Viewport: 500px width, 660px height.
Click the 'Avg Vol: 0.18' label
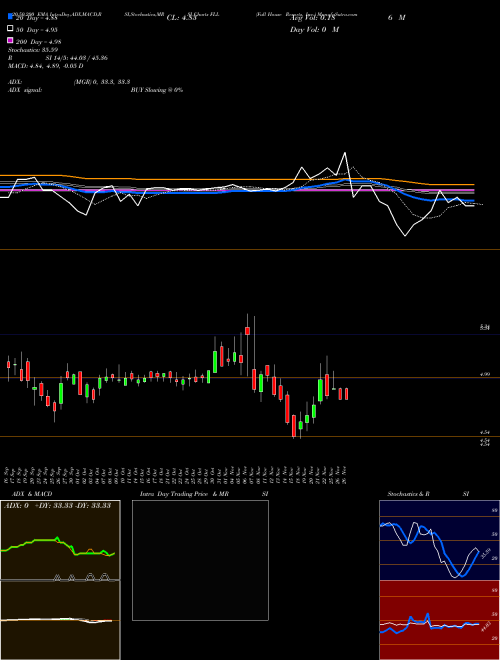tap(312, 18)
